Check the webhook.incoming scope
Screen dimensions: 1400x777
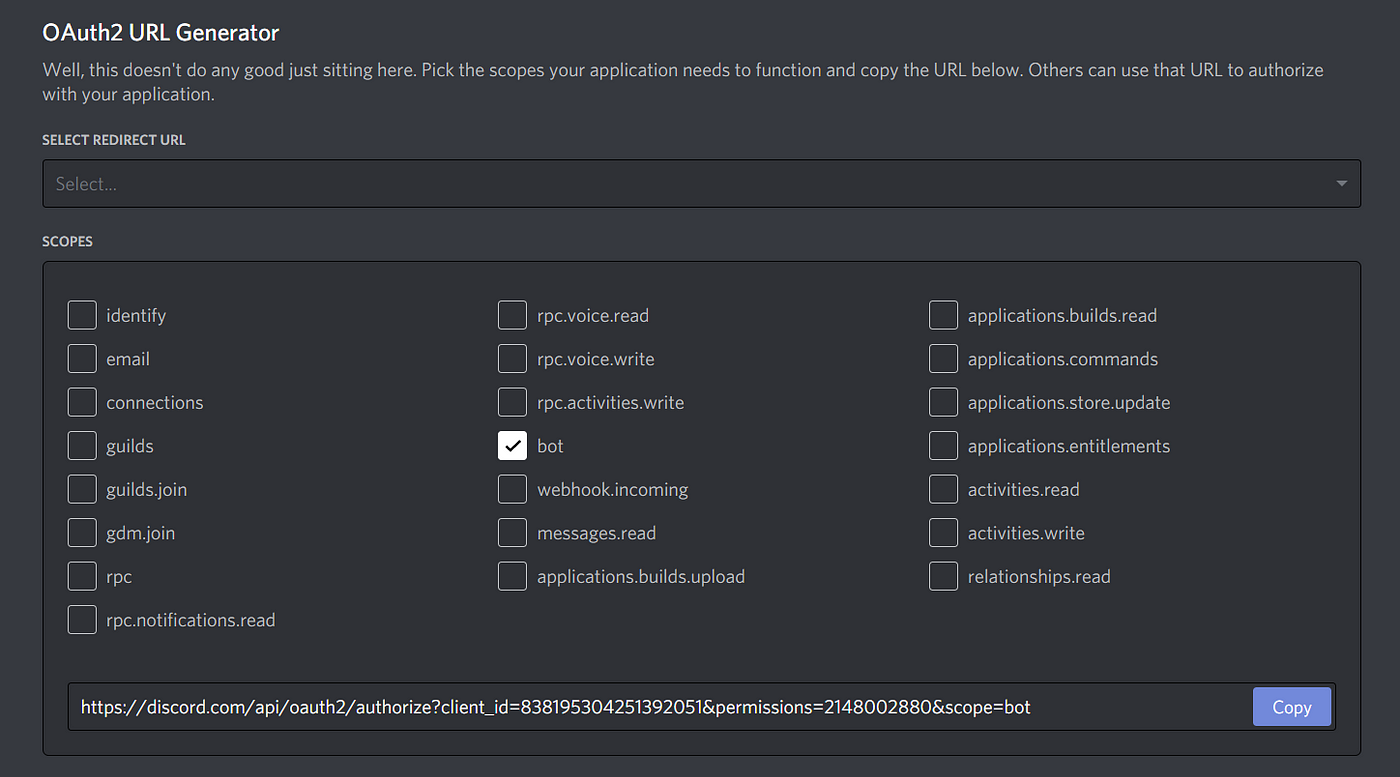click(512, 489)
